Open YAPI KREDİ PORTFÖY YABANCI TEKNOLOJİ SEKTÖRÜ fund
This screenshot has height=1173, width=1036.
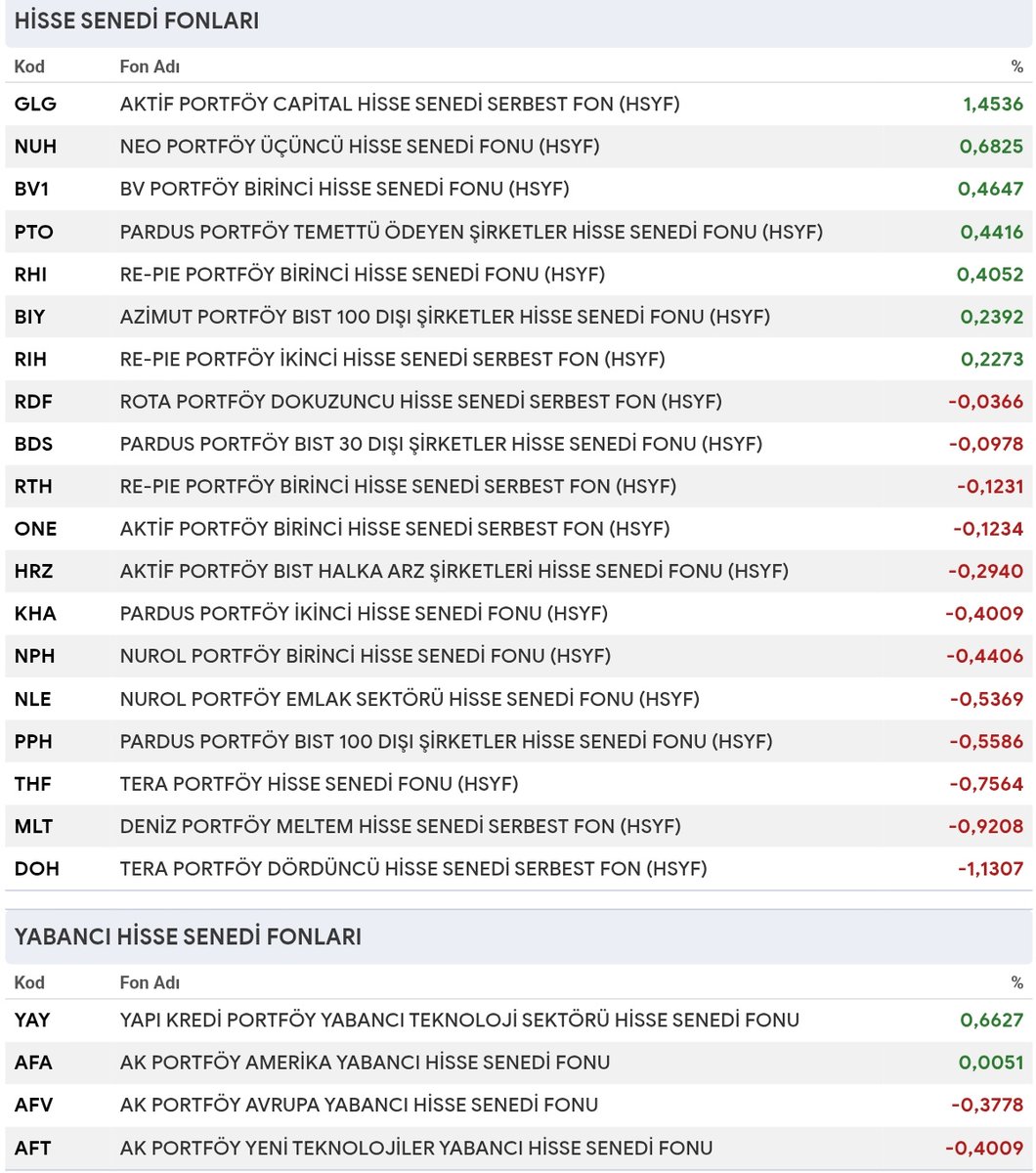459,1021
